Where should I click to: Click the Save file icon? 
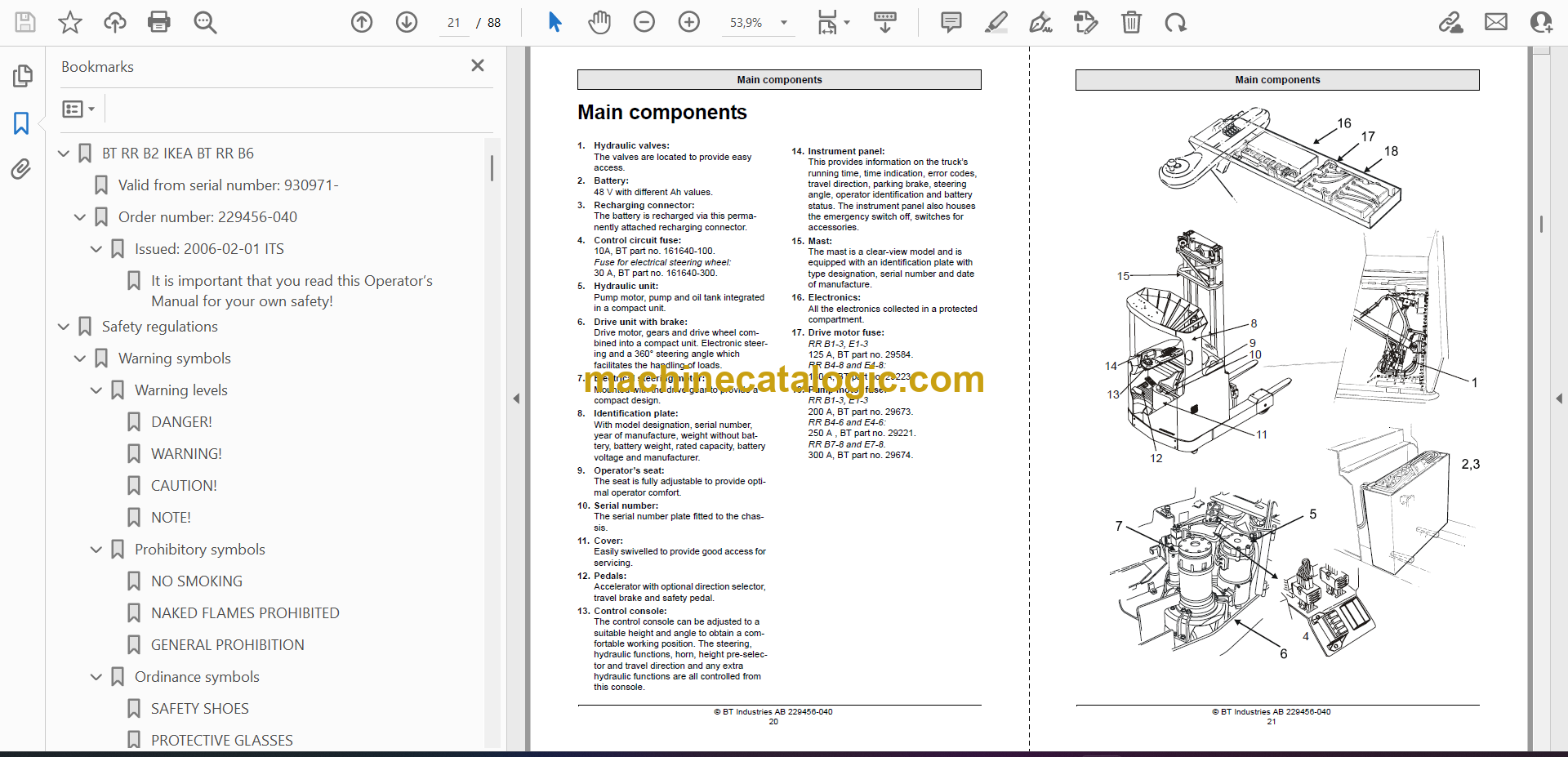(25, 22)
